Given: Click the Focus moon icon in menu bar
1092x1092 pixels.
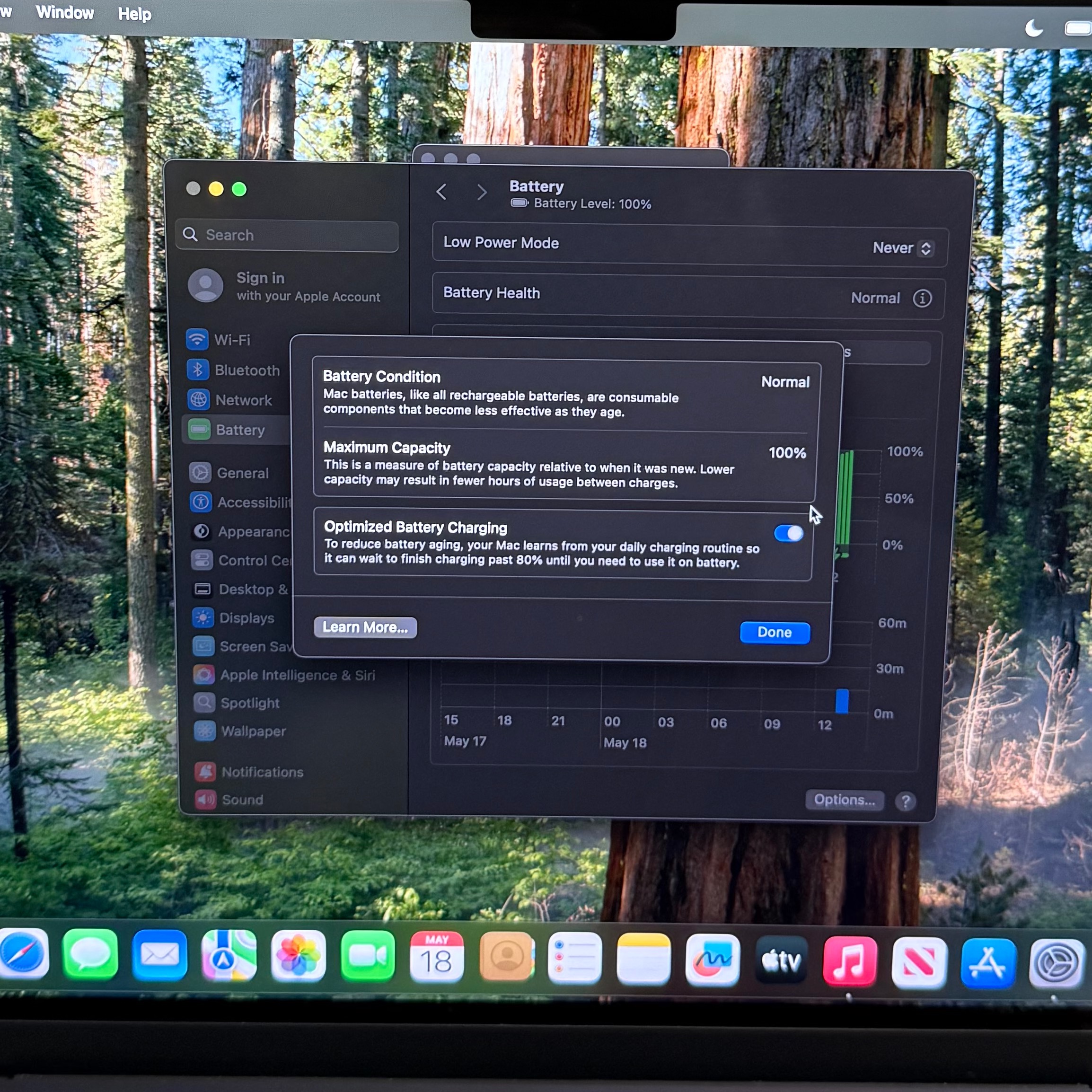Looking at the screenshot, I should point(1034,28).
